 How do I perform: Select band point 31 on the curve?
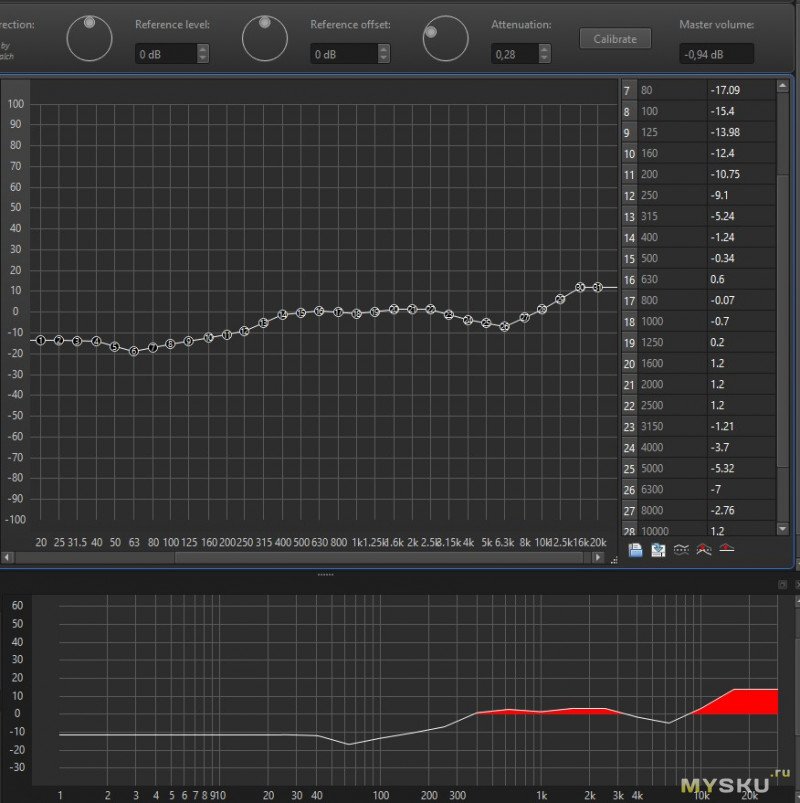(x=597, y=287)
